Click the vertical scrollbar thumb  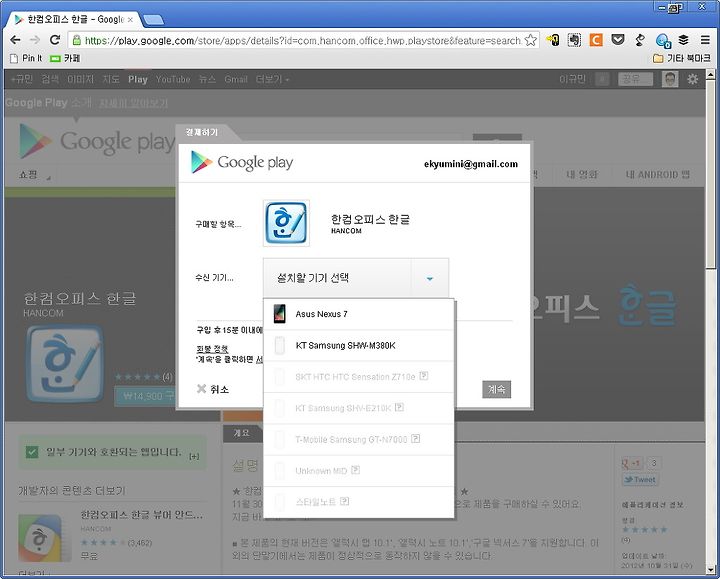click(711, 173)
